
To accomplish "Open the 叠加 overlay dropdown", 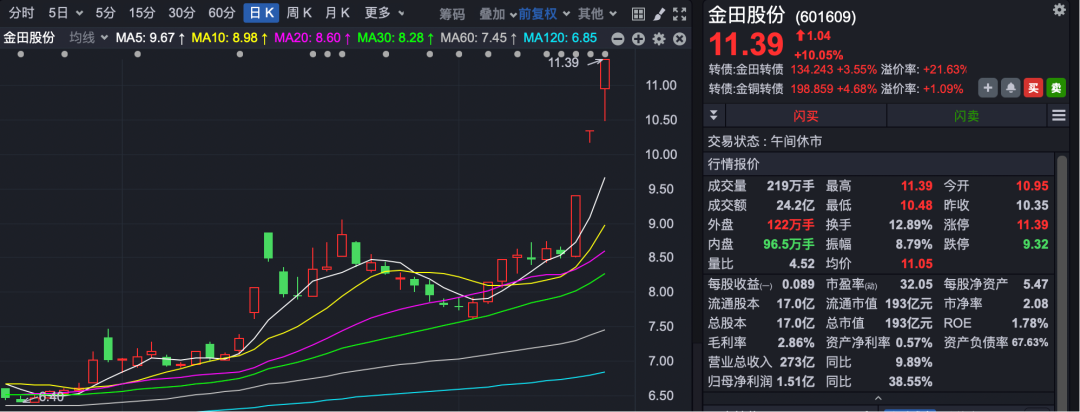I will 498,14.
